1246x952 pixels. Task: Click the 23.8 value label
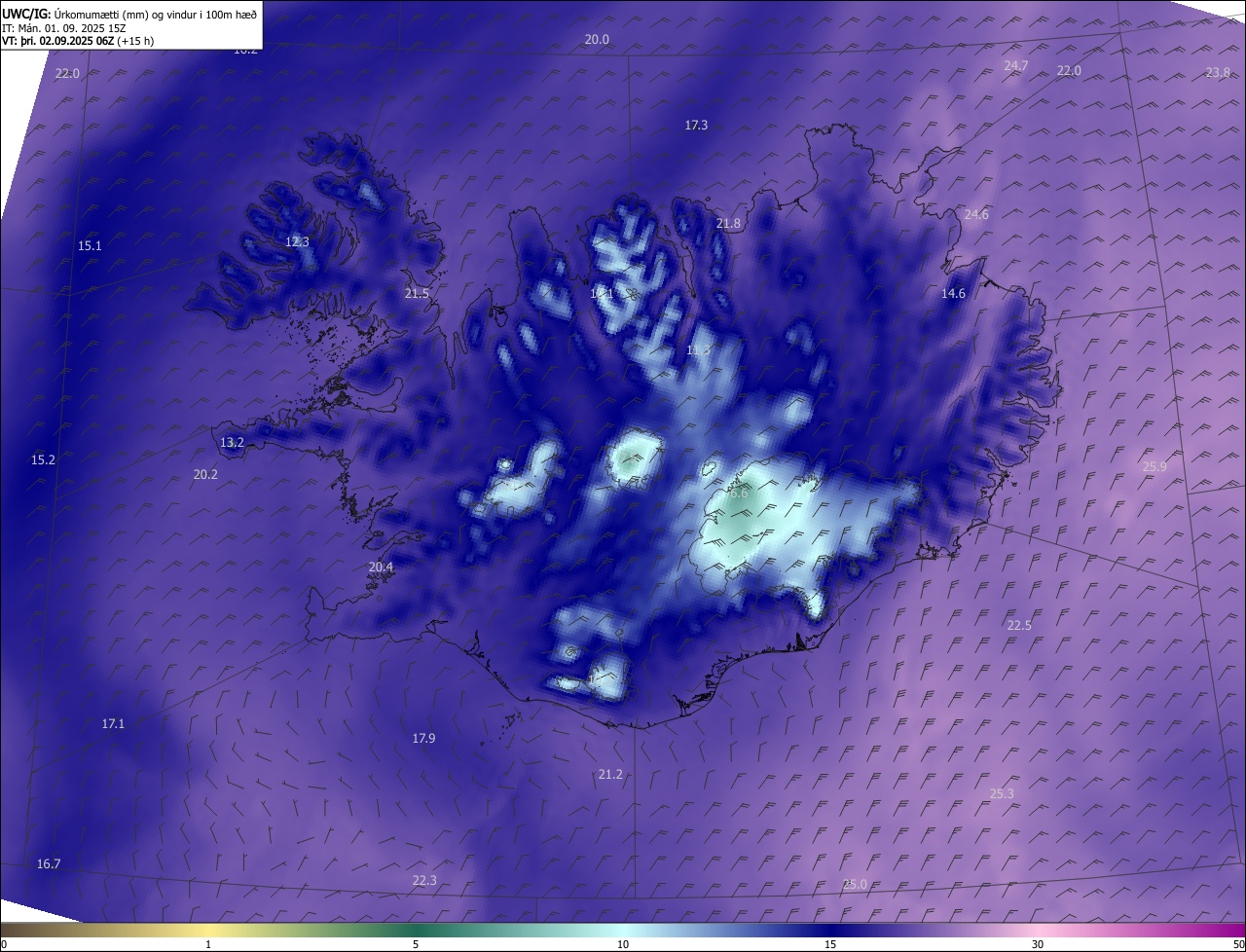point(1218,73)
